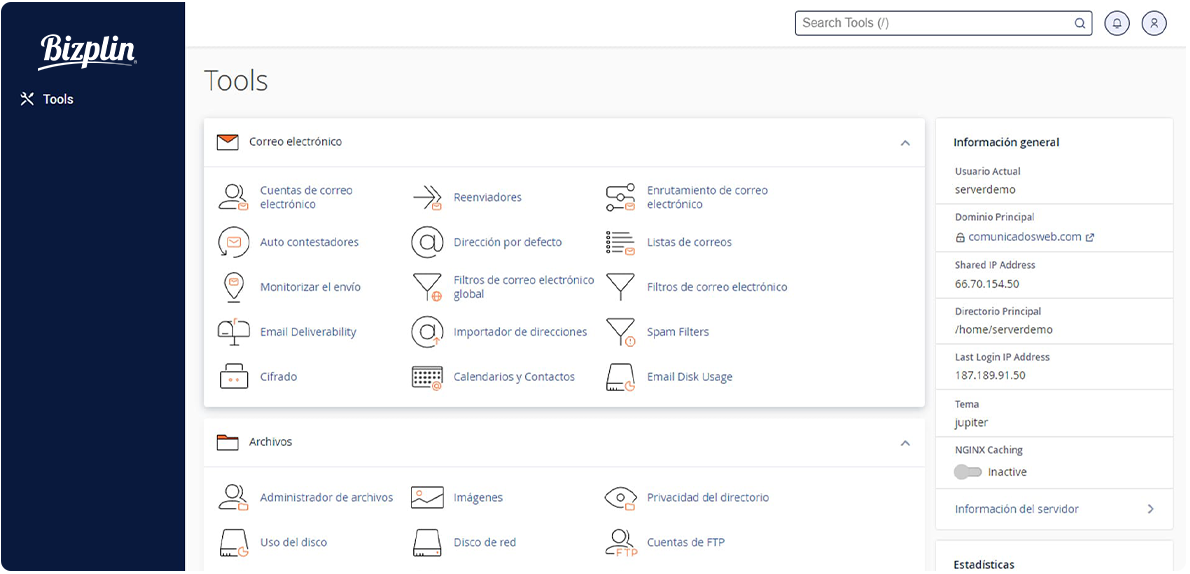
Task: Open the Filtros de correo electrónico link
Action: point(717,287)
